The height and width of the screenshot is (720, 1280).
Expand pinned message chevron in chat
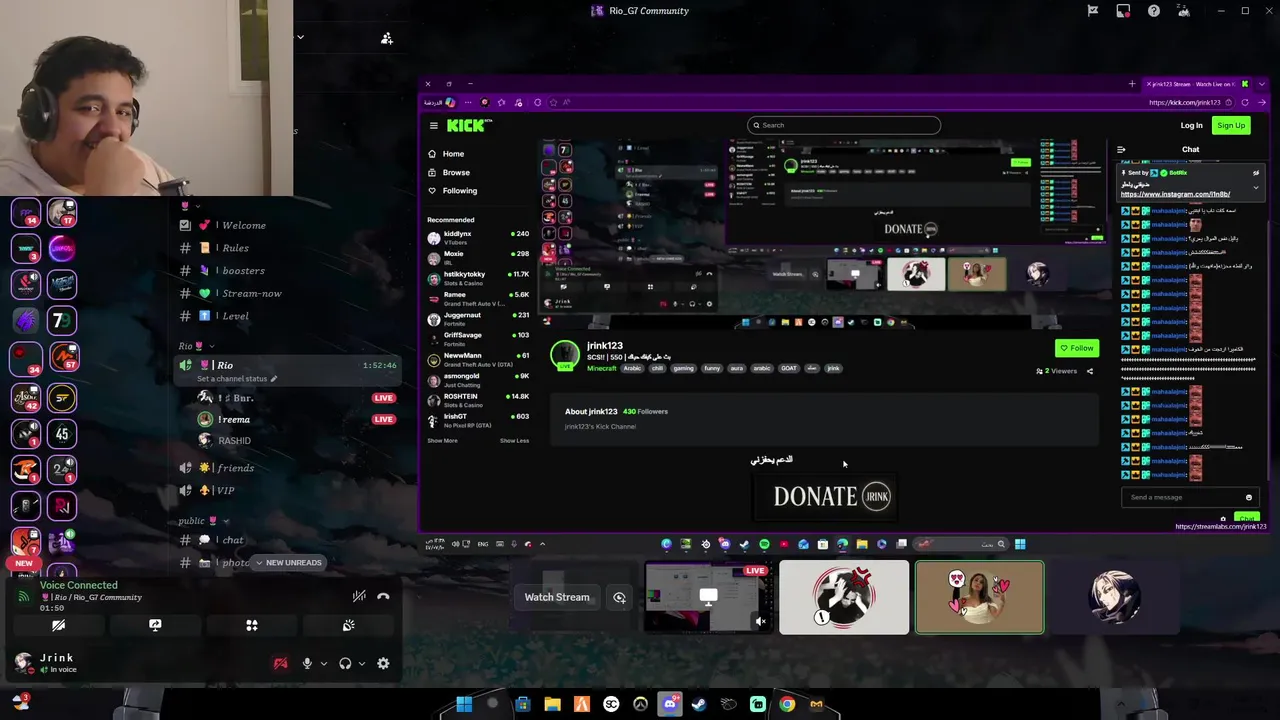point(1256,187)
